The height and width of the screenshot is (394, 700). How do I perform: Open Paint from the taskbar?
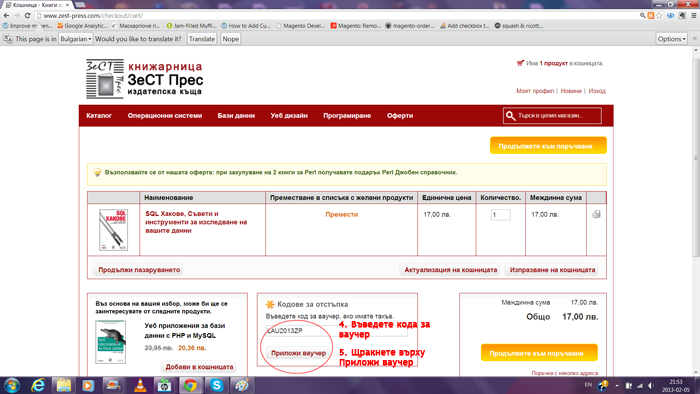pyautogui.click(x=242, y=385)
